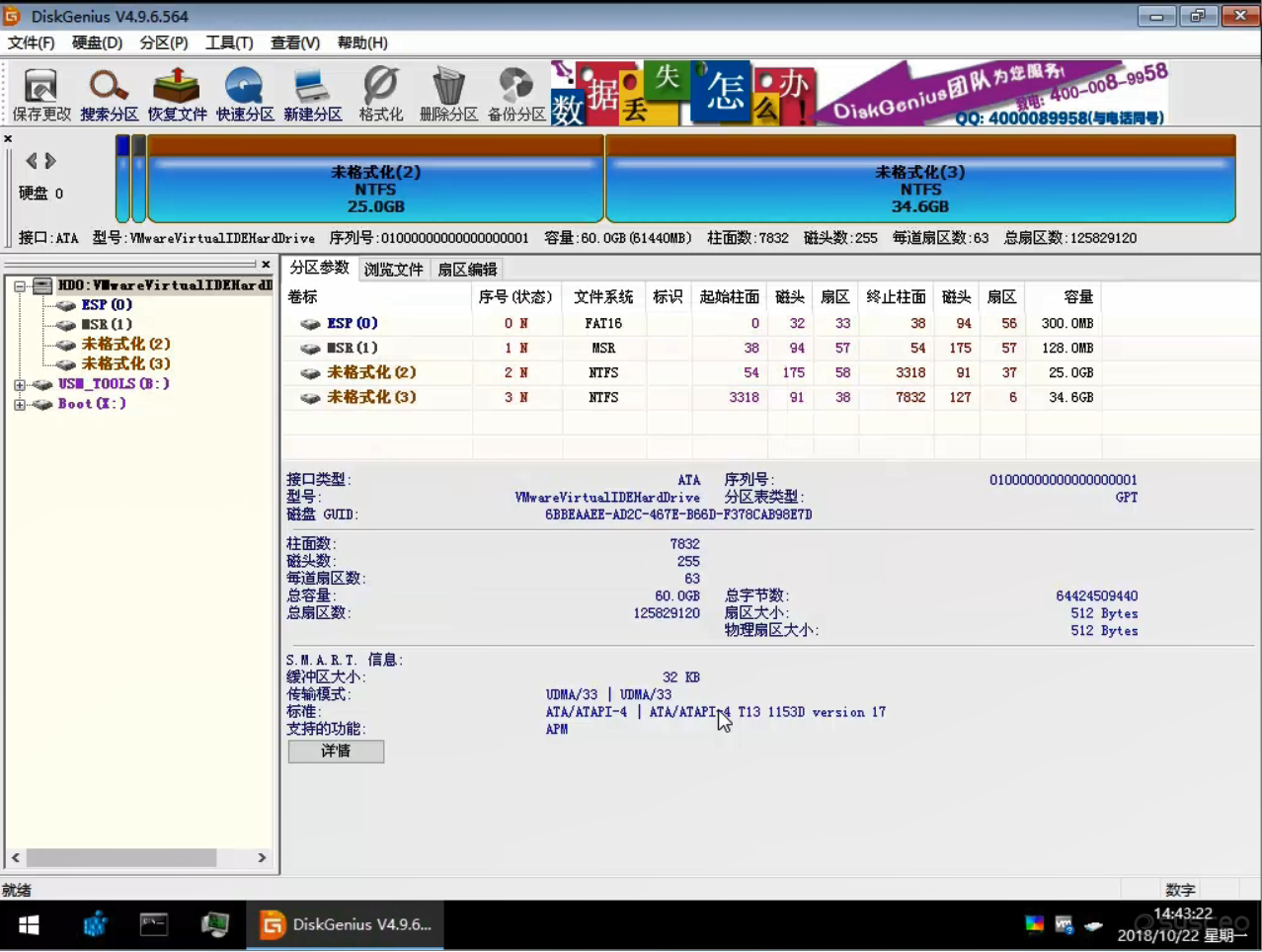
Task: Select the 未格式化 (2) table row
Action: [x=691, y=372]
